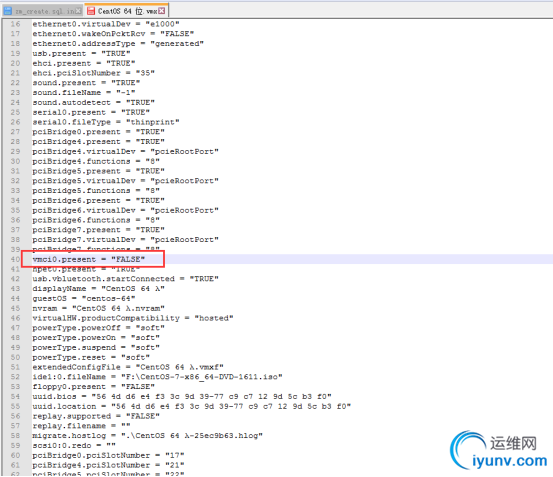Click line powerType.suspend = "soft"
Image resolution: width=553 pixels, height=477 pixels.
96,348
